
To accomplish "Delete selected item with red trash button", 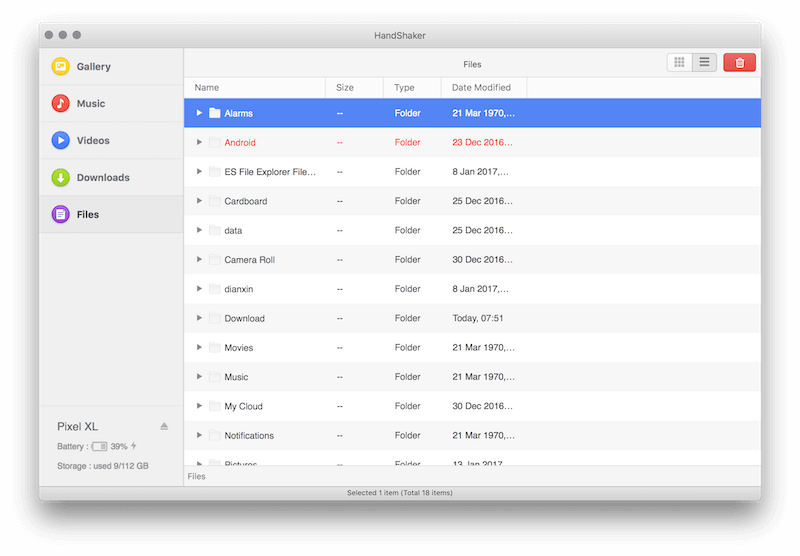I will pyautogui.click(x=739, y=63).
